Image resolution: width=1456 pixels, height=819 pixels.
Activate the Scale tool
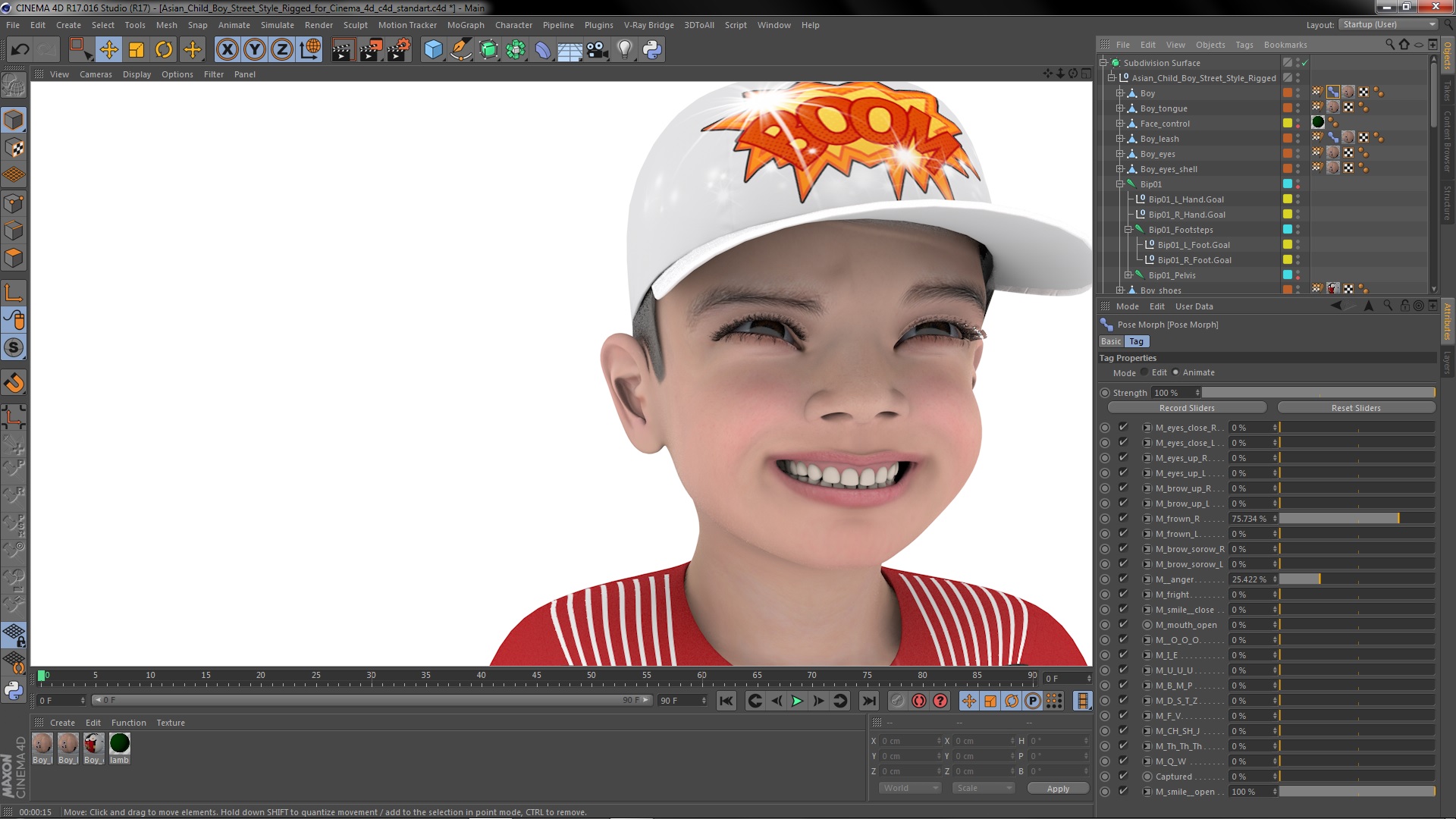click(136, 50)
